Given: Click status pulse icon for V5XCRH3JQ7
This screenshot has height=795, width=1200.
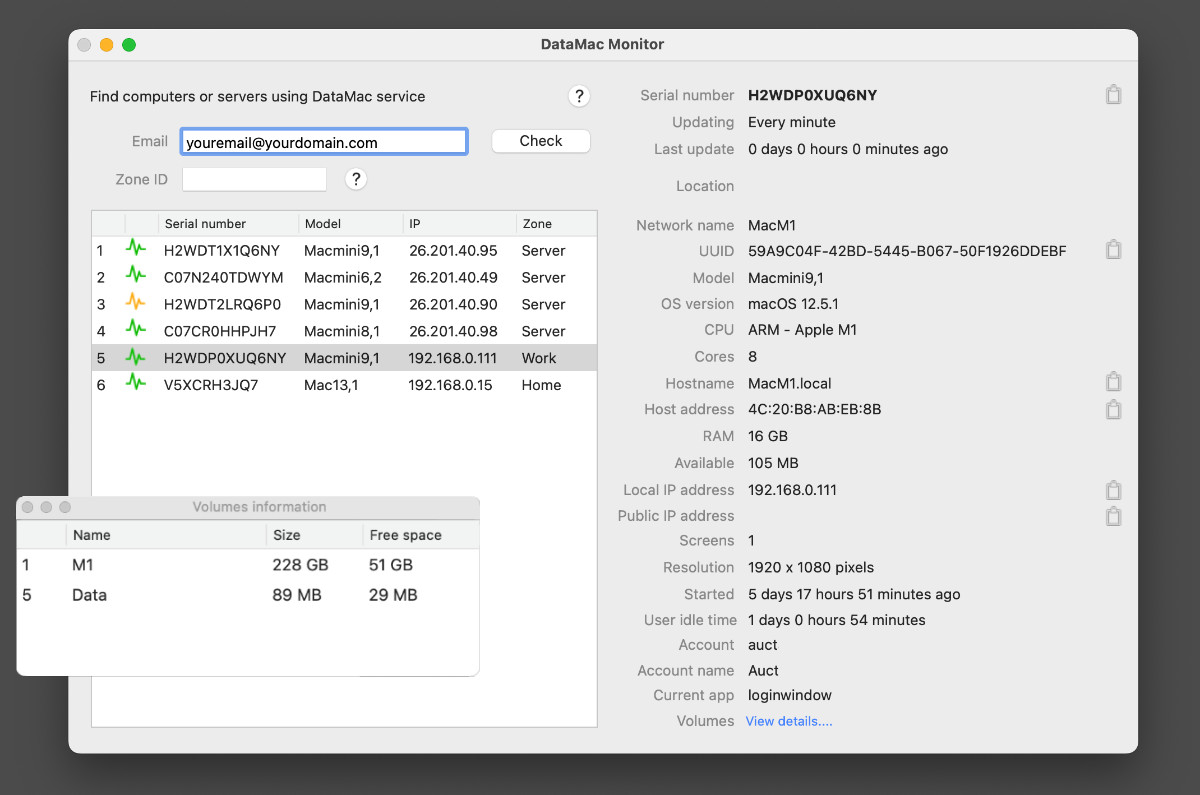Looking at the screenshot, I should [136, 382].
